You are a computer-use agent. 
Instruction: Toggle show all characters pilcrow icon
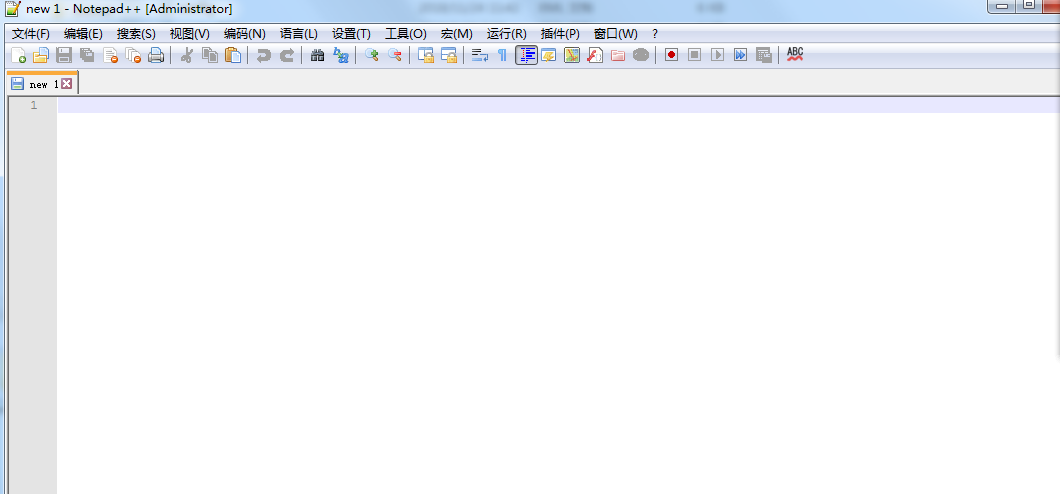pyautogui.click(x=502, y=55)
